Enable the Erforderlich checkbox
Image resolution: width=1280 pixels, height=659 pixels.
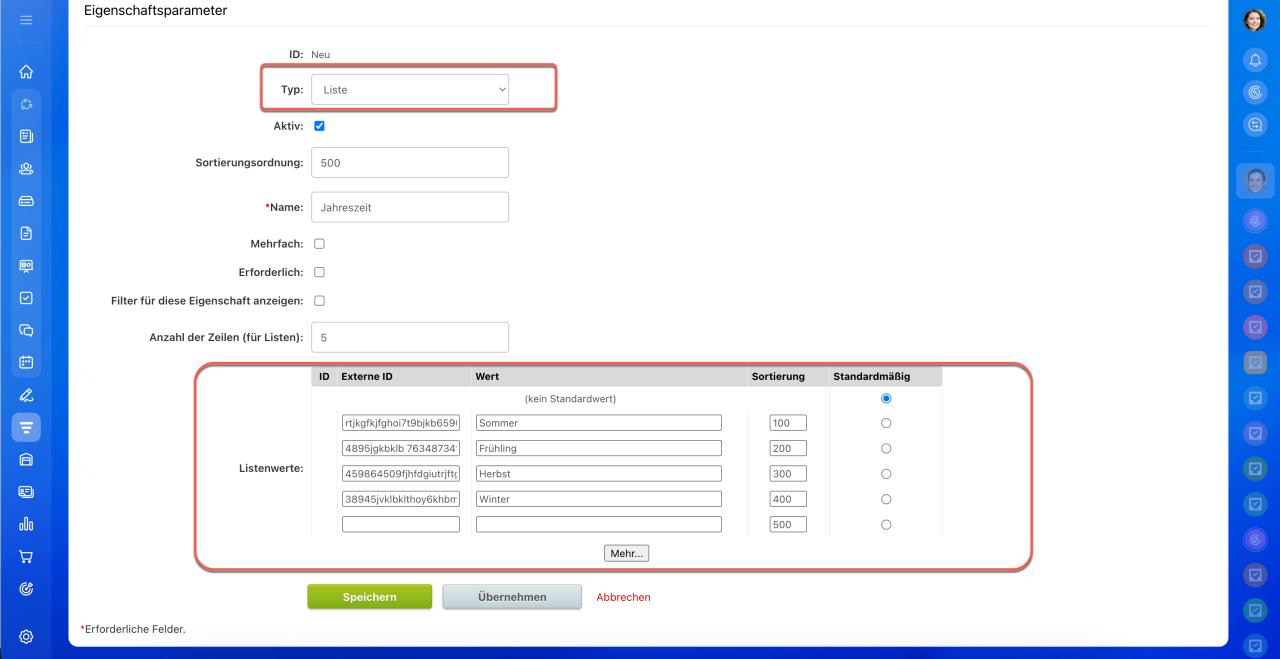click(319, 272)
